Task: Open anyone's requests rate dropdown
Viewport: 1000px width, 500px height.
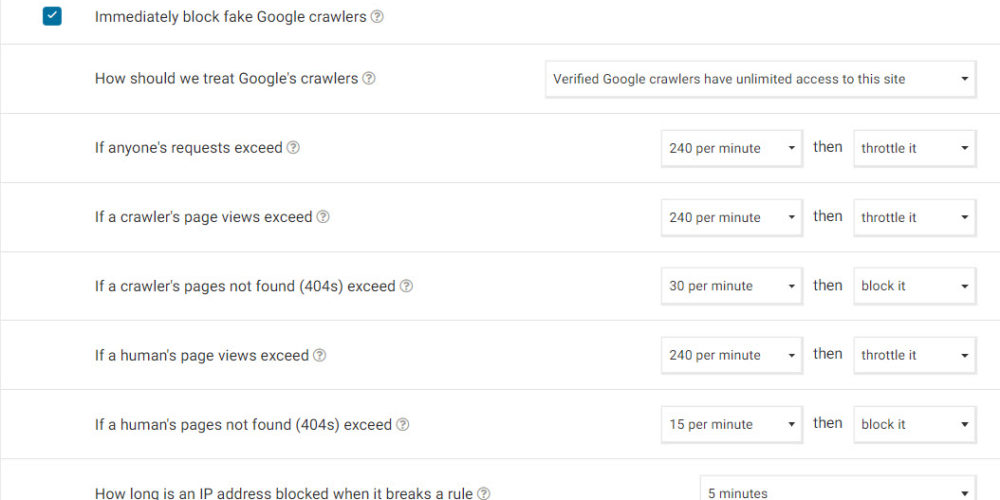Action: 731,148
